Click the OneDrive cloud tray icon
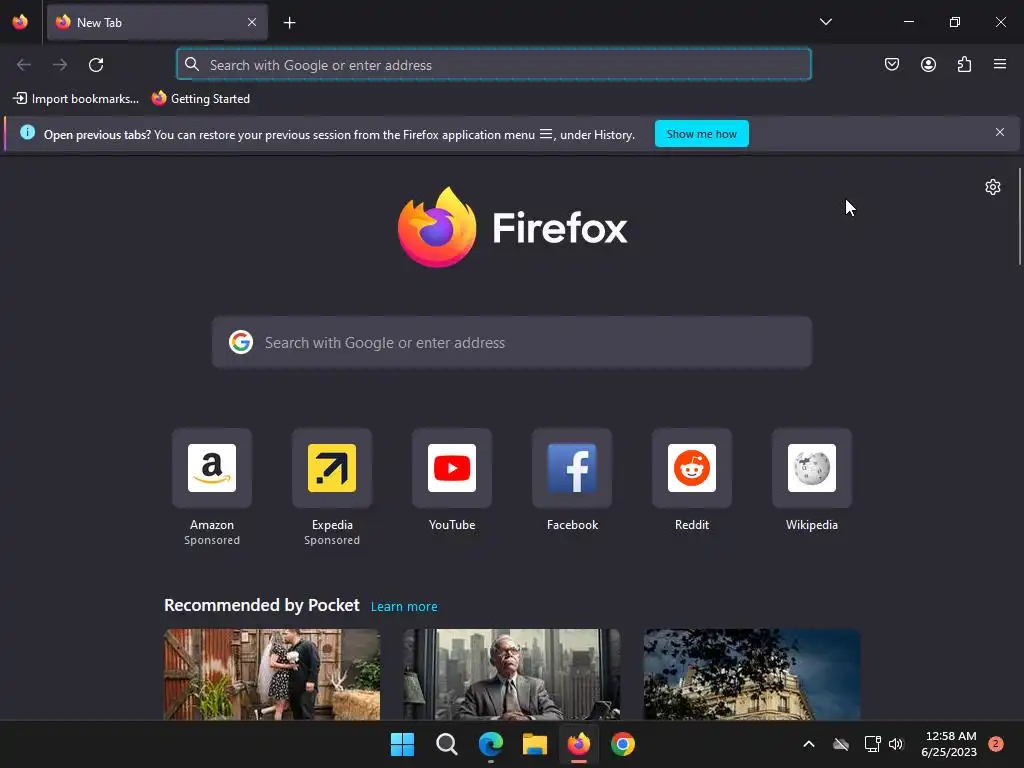The image size is (1024, 768). (x=840, y=744)
